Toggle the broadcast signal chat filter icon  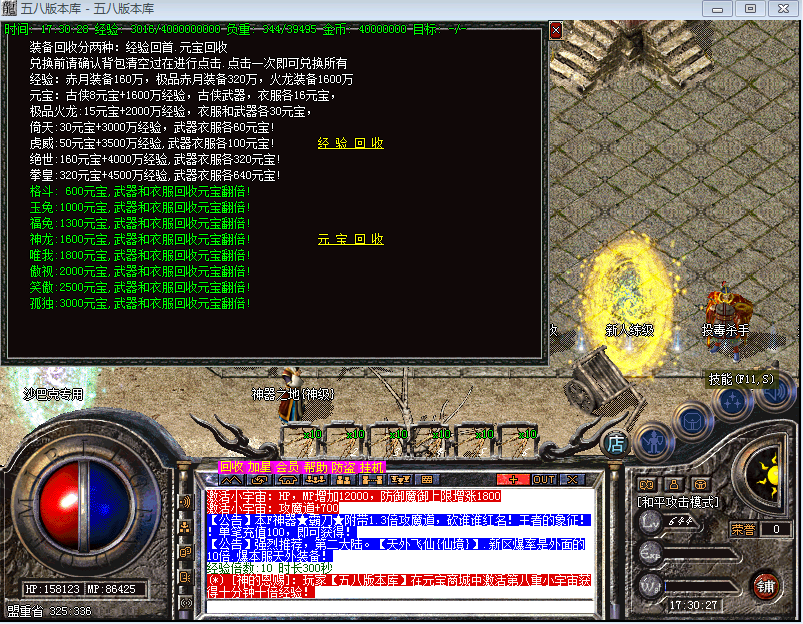tap(185, 602)
